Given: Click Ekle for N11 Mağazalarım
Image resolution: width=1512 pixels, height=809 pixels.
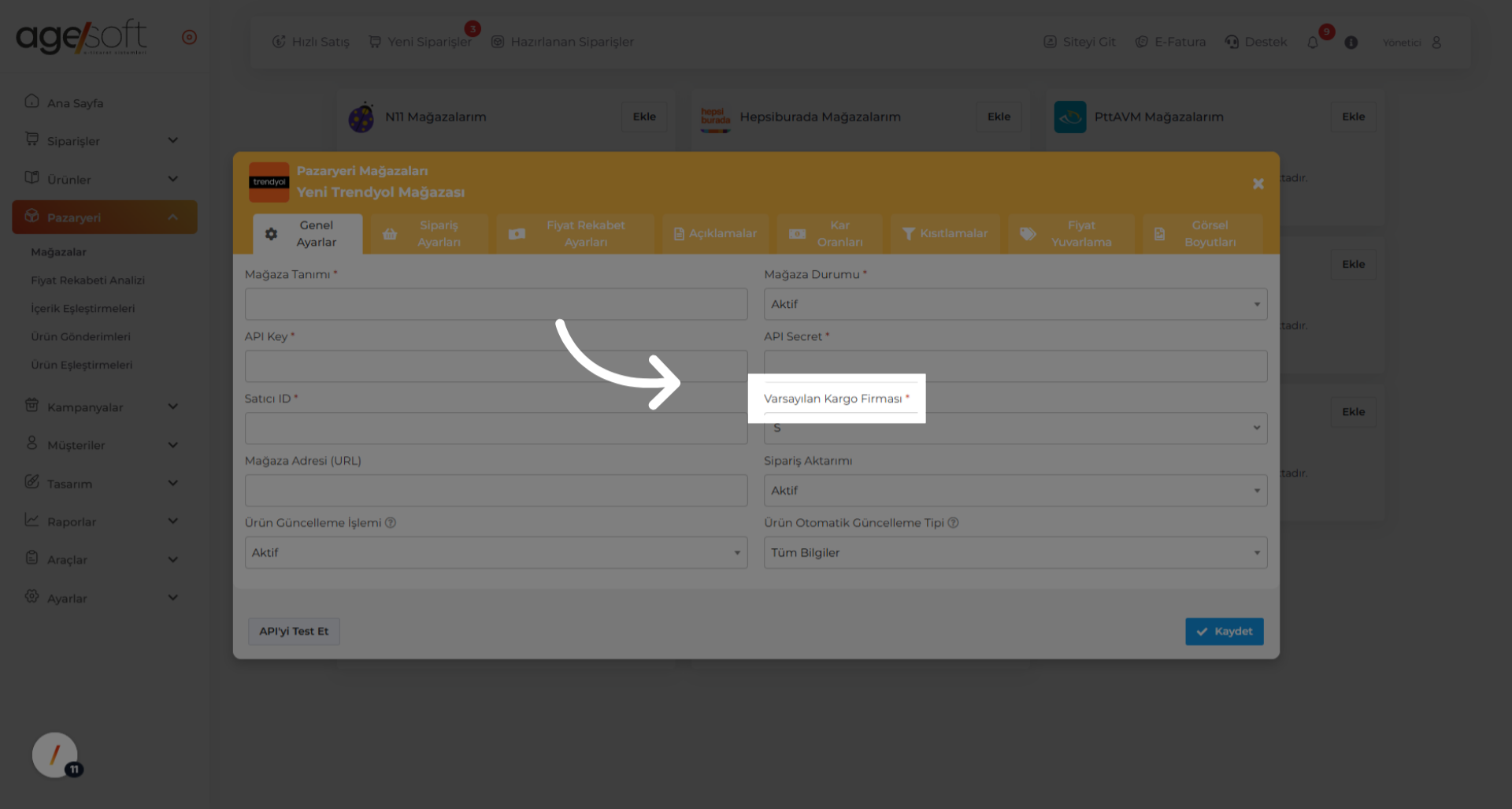Looking at the screenshot, I should 644,117.
